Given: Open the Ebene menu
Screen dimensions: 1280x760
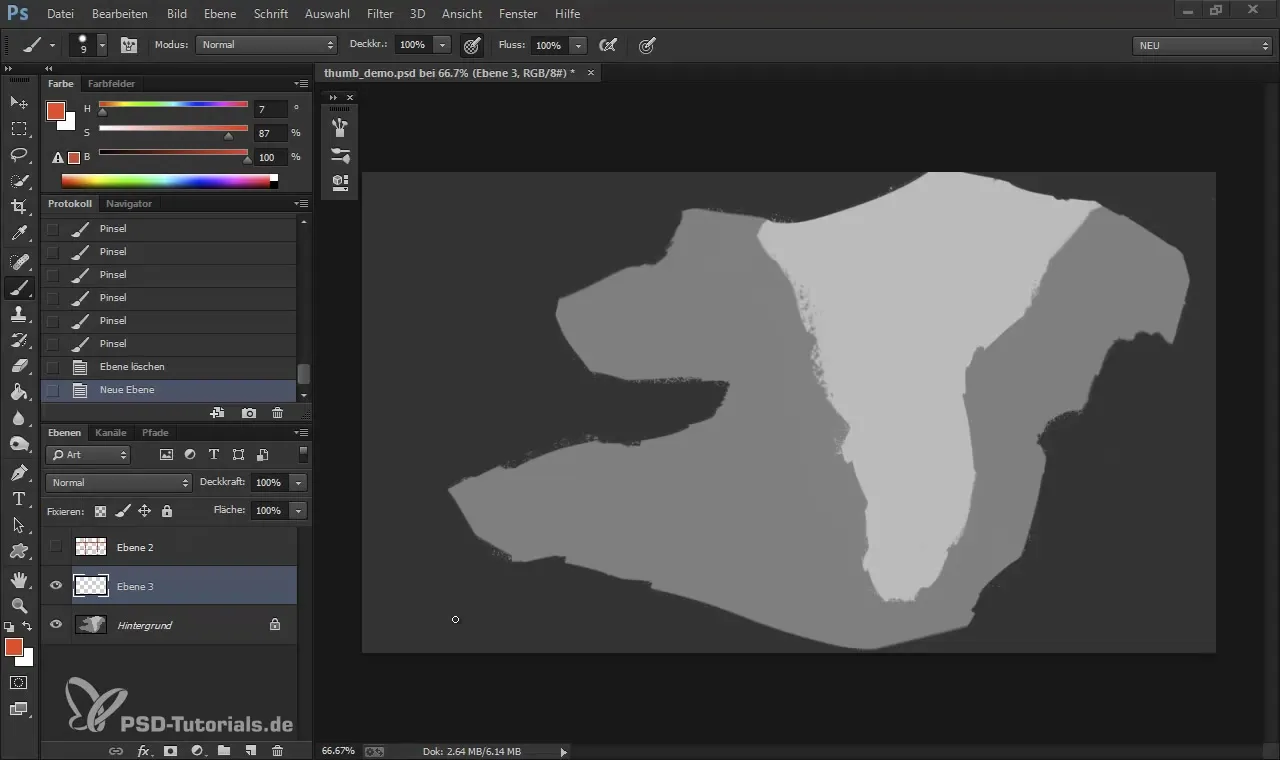Looking at the screenshot, I should [x=220, y=14].
